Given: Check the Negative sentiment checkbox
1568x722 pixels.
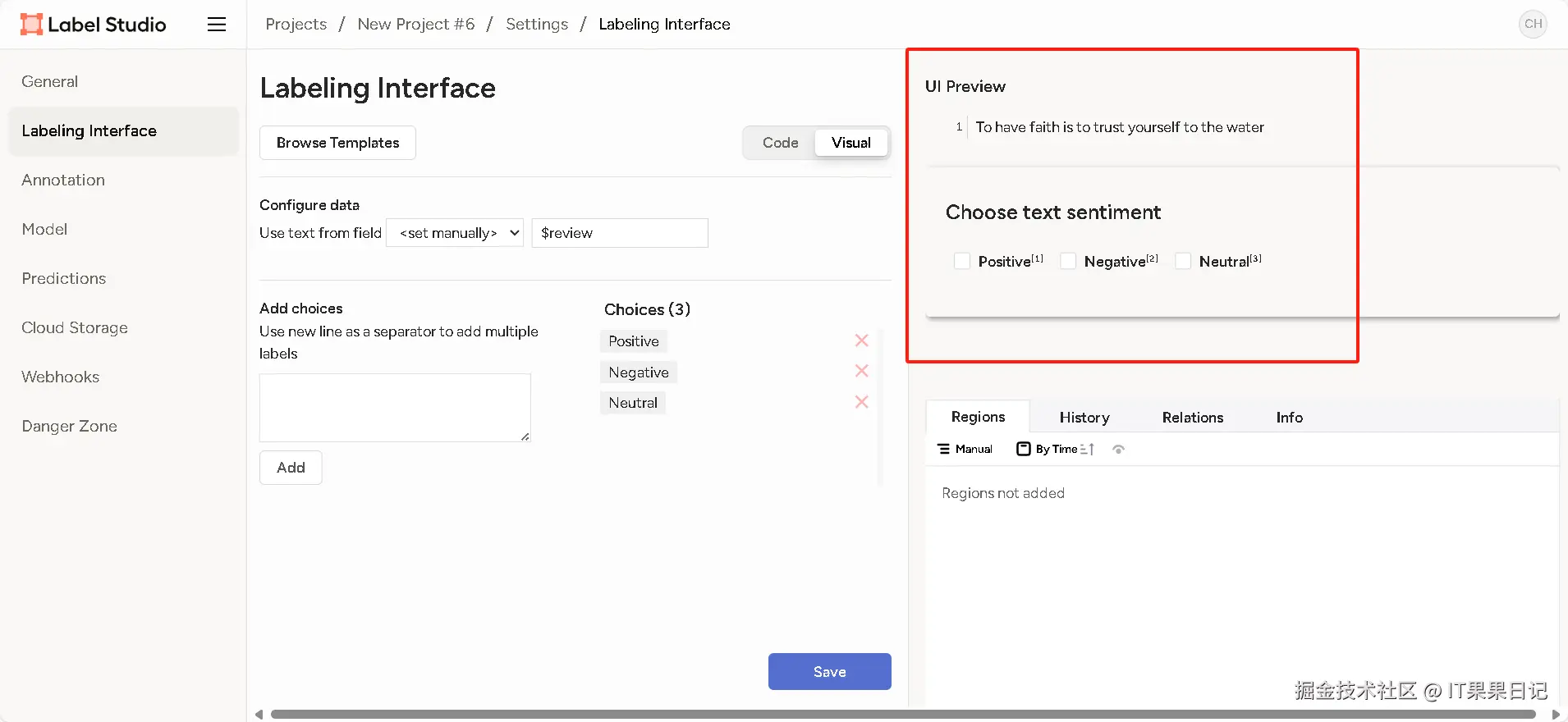Looking at the screenshot, I should tap(1068, 261).
